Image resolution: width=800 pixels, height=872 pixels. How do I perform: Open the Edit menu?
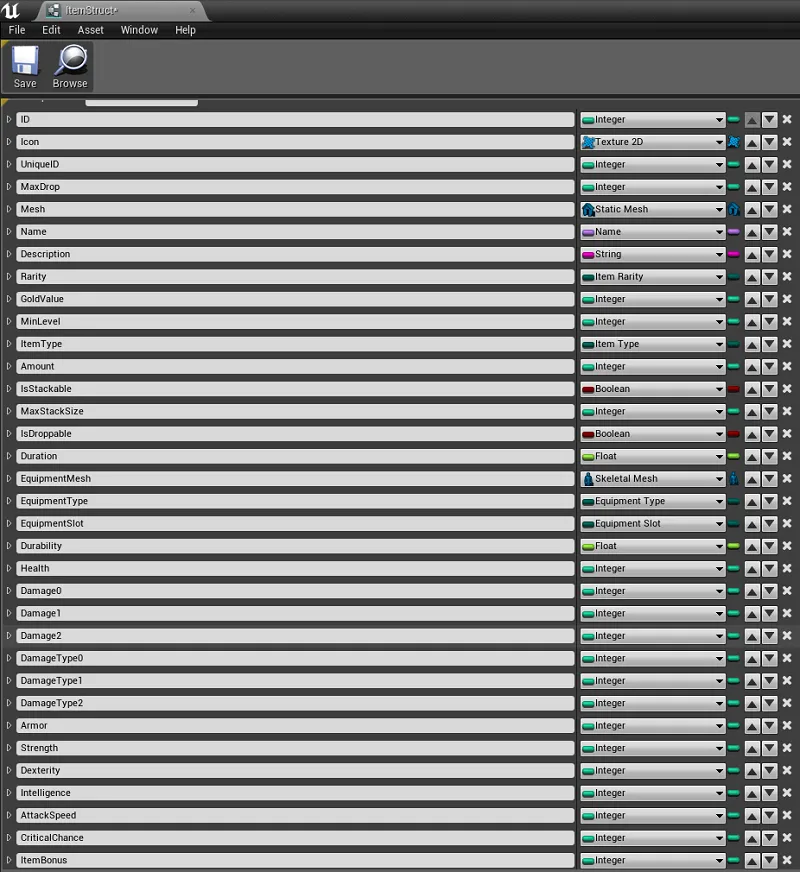51,30
